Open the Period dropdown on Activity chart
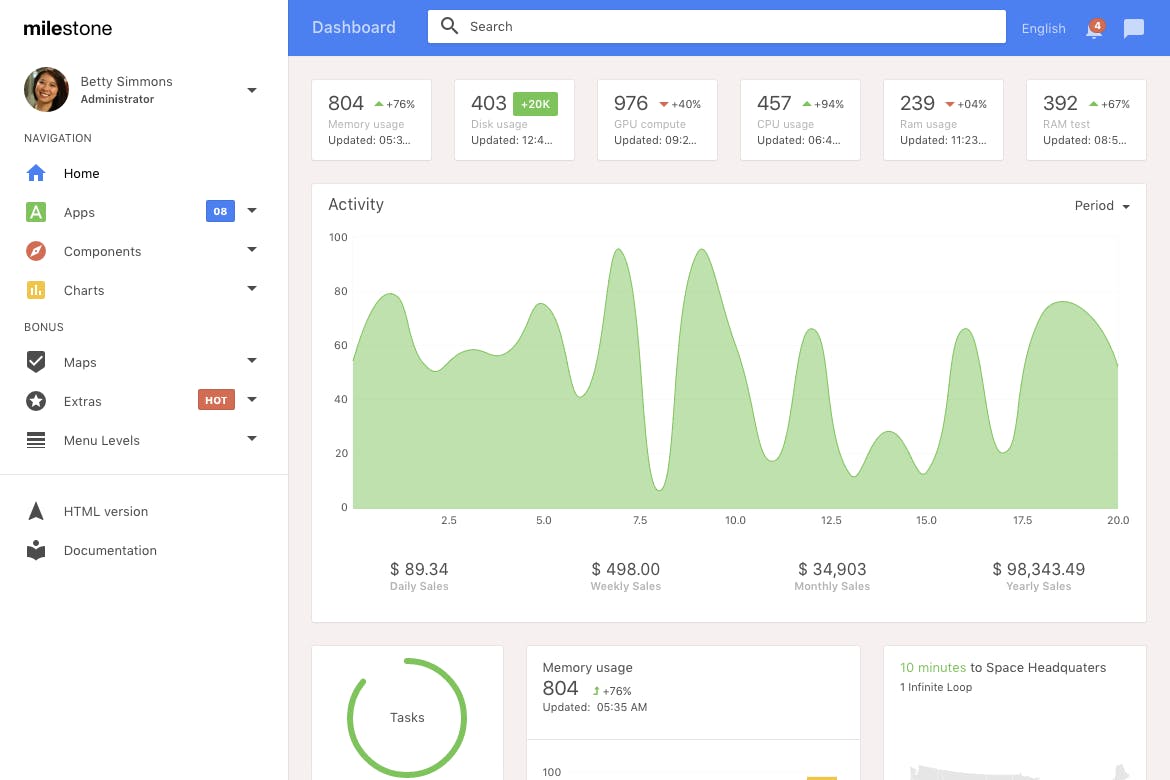 pos(1102,206)
